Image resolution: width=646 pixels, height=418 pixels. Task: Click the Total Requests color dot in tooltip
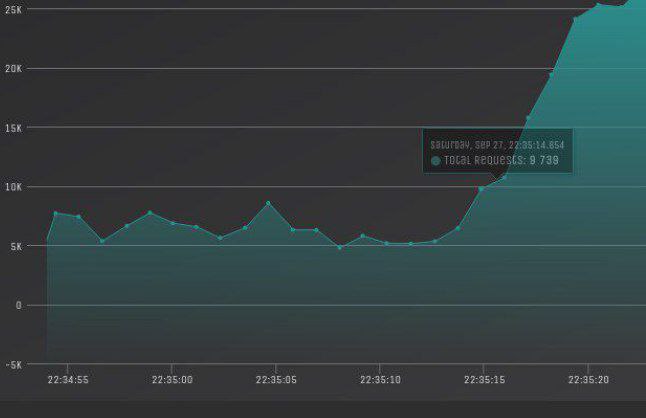coord(435,160)
